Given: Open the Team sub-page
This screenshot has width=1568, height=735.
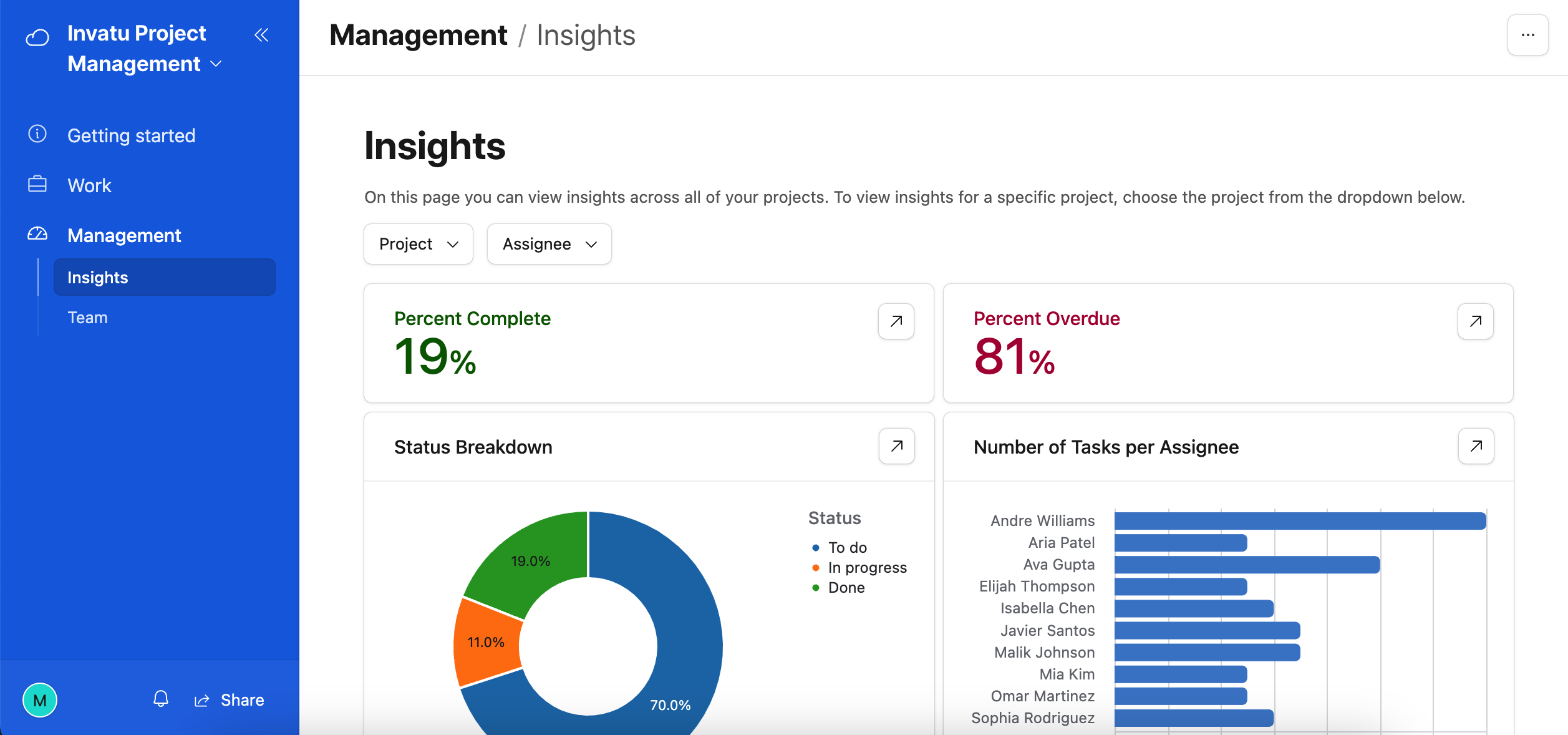Looking at the screenshot, I should click(87, 318).
